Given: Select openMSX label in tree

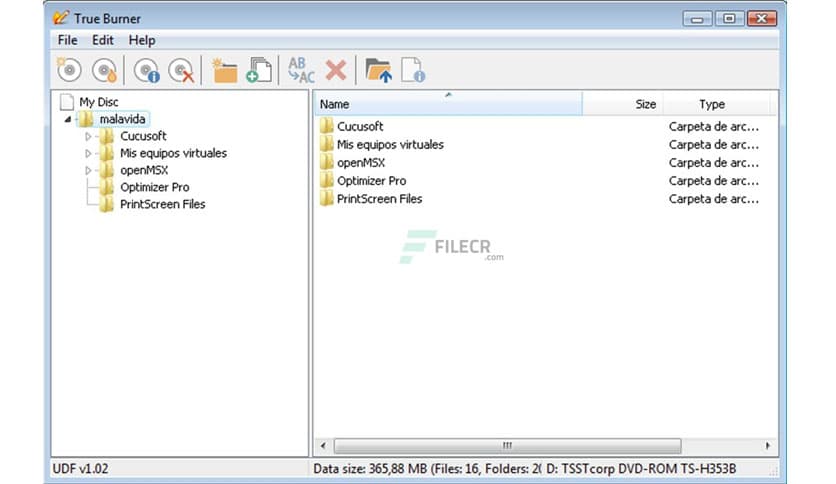Looking at the screenshot, I should 144,170.
